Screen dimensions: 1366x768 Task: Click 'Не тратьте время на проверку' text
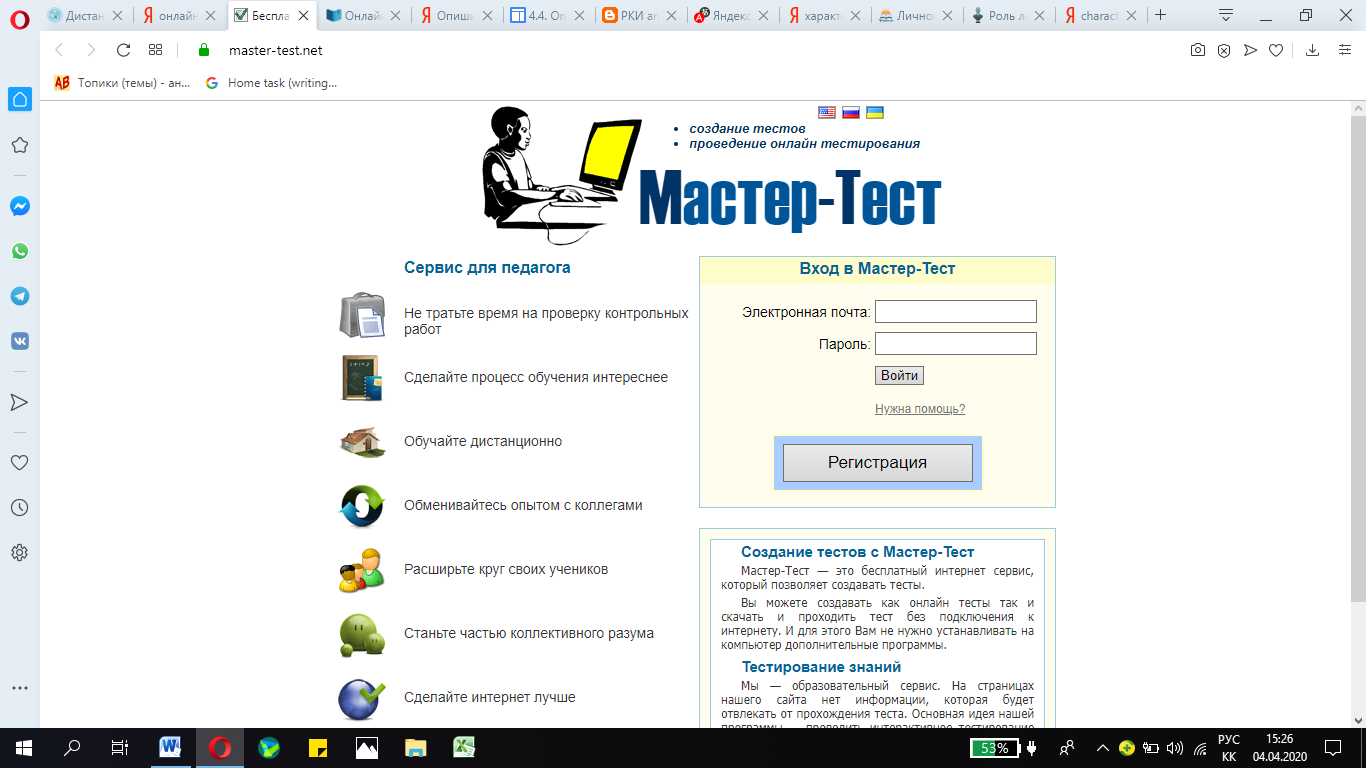click(x=546, y=321)
